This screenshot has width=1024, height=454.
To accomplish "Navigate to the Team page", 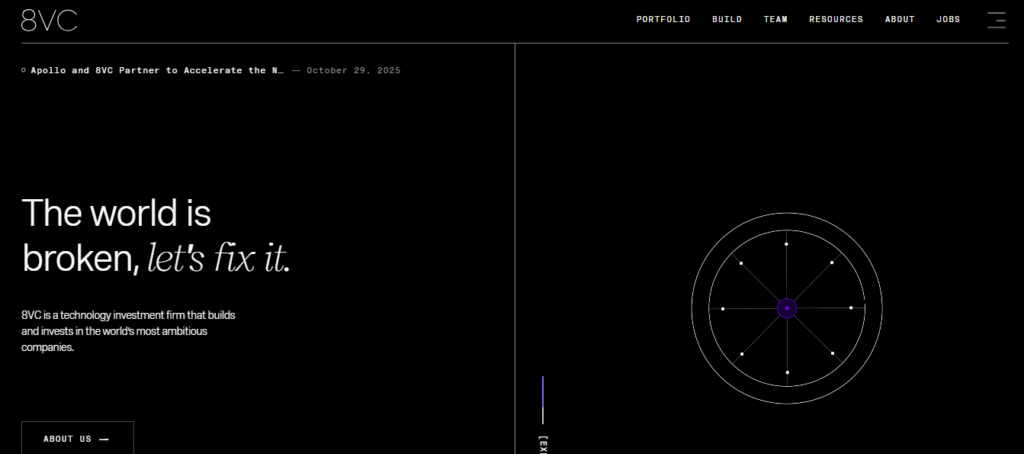I will [775, 19].
